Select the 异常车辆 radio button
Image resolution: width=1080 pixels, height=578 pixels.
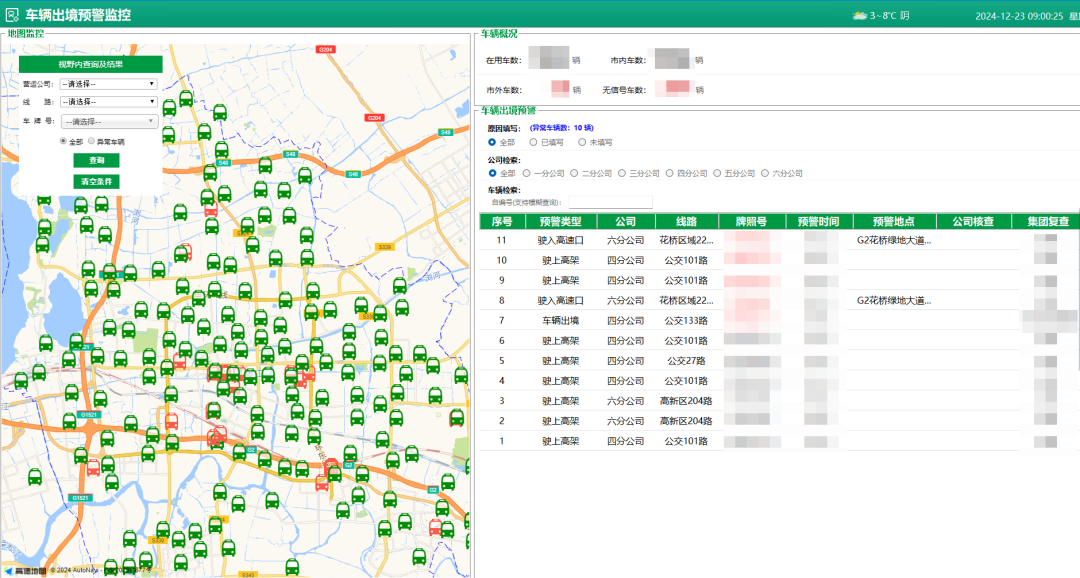(91, 142)
